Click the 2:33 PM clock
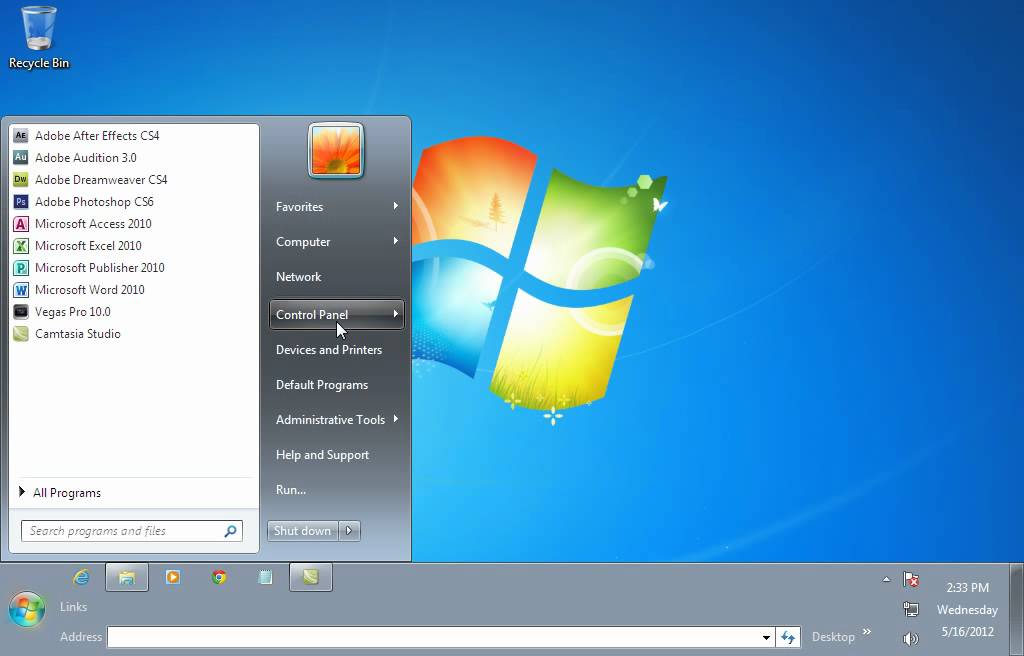1024x656 pixels. coord(967,588)
